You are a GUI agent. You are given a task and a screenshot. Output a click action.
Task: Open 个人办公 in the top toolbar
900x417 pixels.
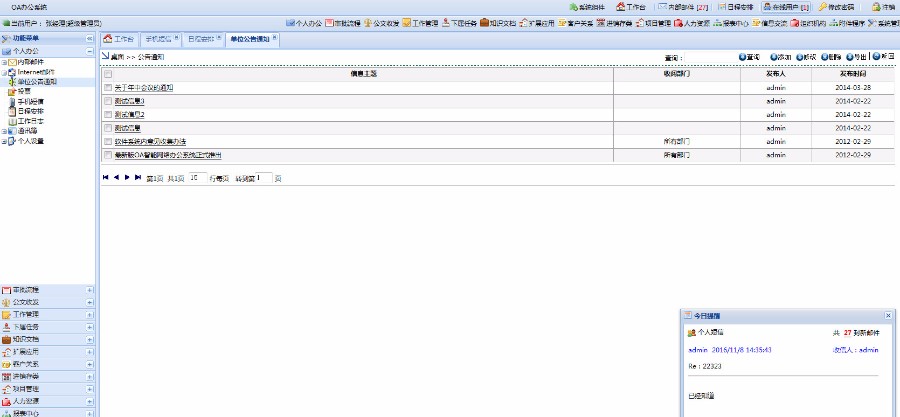(304, 24)
